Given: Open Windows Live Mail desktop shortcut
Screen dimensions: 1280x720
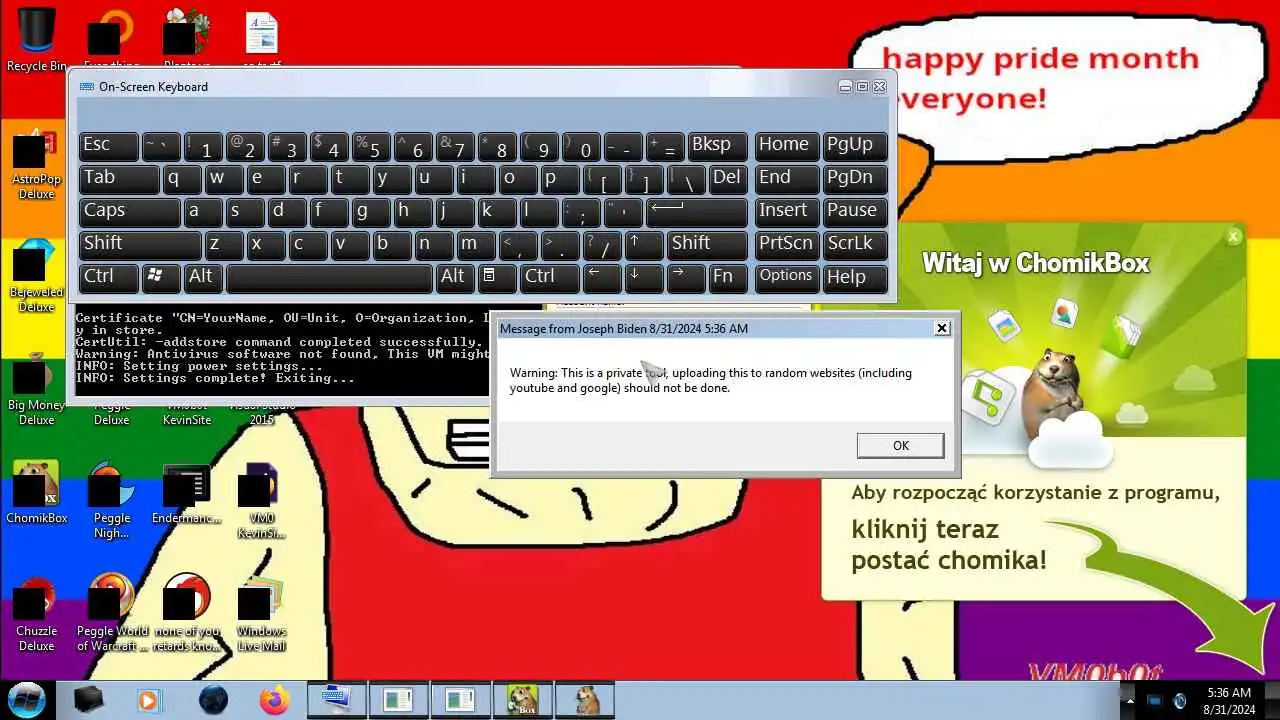Looking at the screenshot, I should 261,613.
